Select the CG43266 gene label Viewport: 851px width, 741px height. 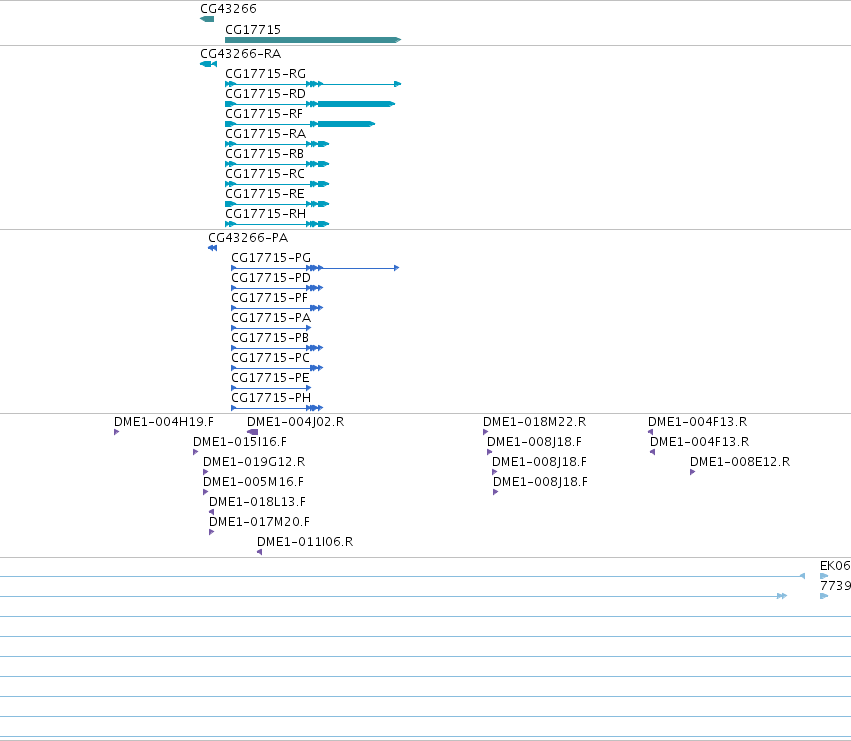(x=228, y=9)
